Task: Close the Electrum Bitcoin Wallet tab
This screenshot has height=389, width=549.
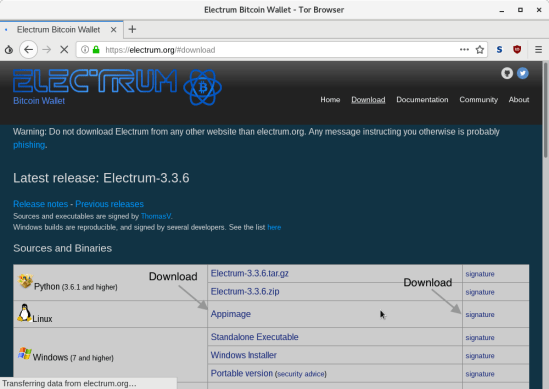Action: [113, 30]
